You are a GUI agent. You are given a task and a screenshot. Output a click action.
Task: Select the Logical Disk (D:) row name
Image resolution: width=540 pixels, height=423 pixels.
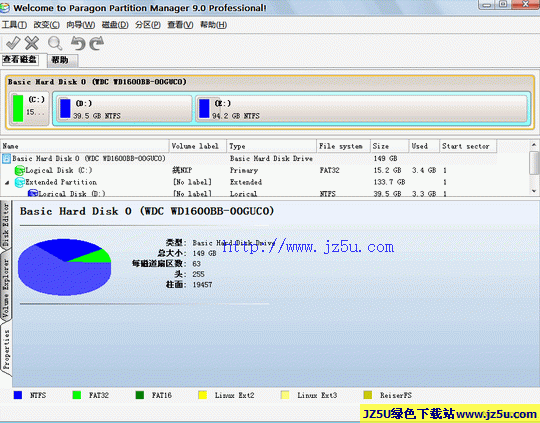(72, 194)
